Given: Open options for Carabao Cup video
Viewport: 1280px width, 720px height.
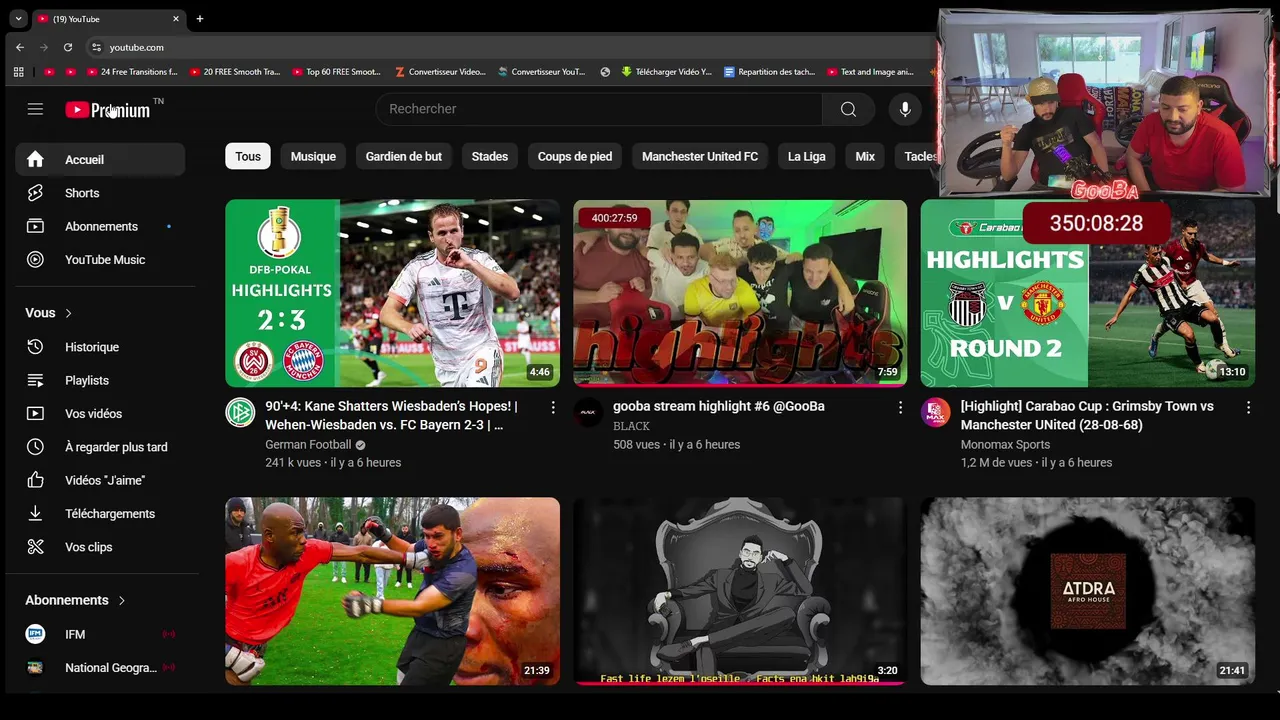Looking at the screenshot, I should coord(1248,407).
